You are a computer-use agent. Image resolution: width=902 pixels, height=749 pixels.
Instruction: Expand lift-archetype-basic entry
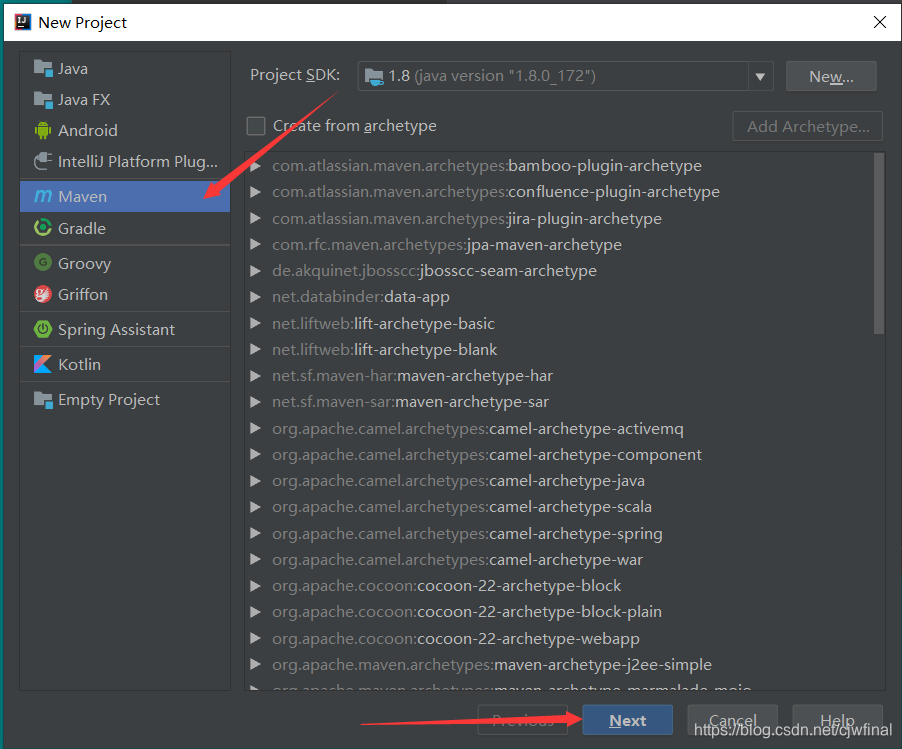click(255, 323)
